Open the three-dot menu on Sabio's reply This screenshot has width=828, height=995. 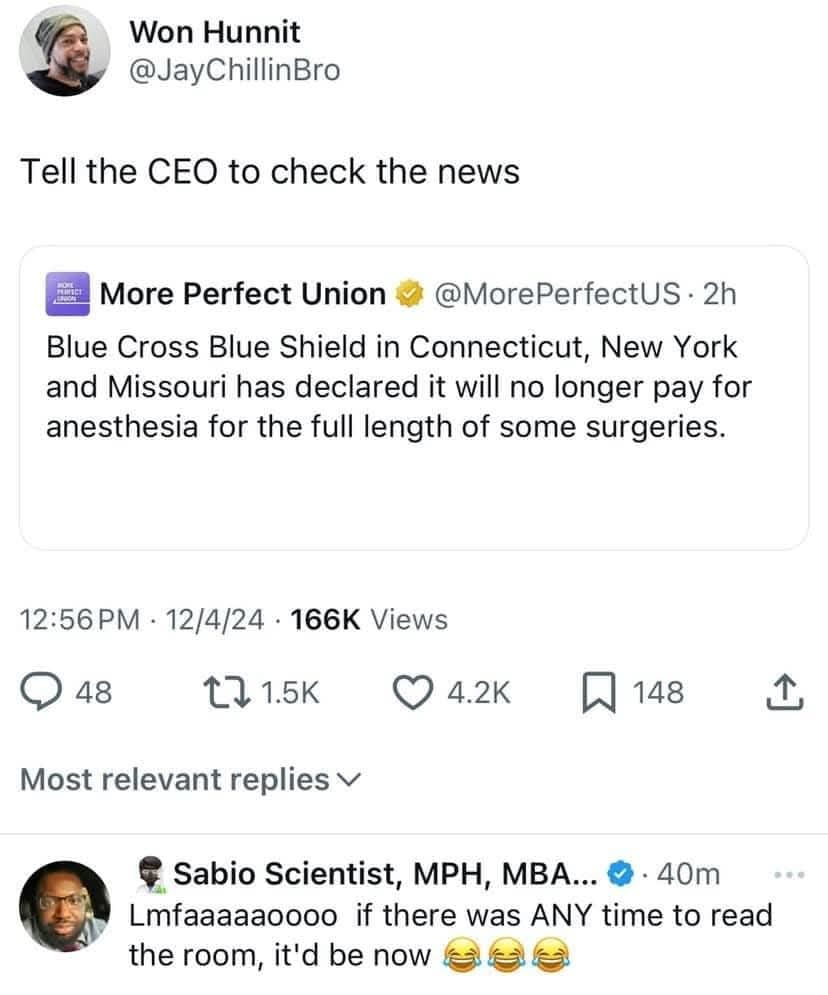790,874
